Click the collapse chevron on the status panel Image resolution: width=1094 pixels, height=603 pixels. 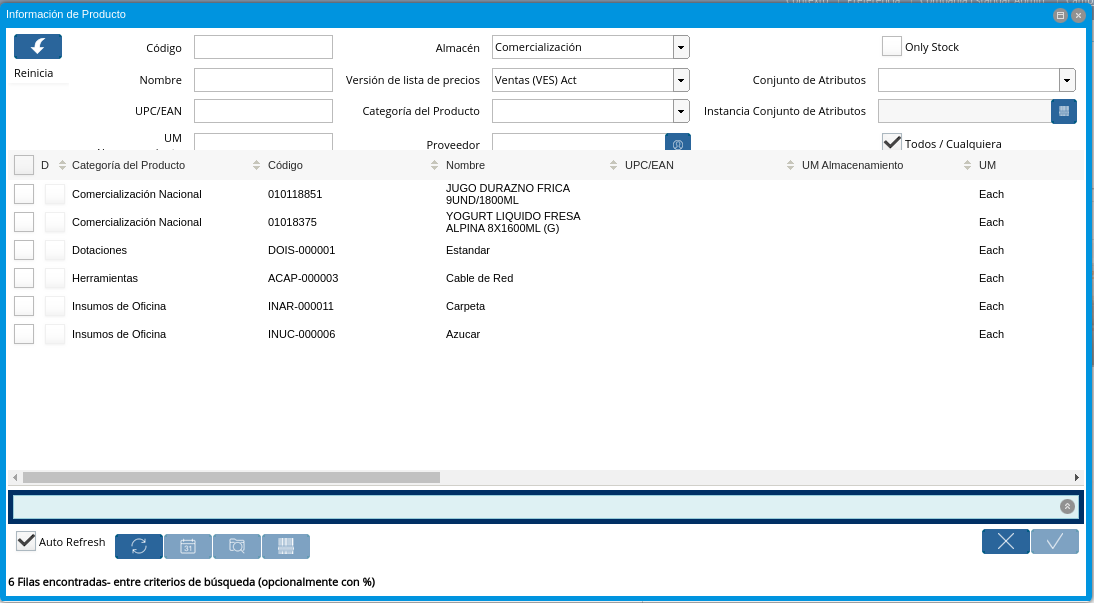point(1065,506)
